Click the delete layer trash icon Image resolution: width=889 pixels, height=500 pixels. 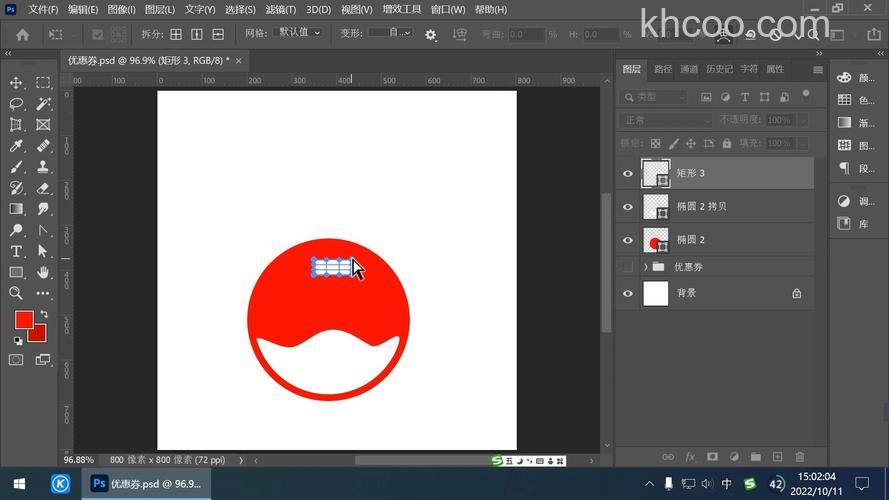tap(800, 457)
